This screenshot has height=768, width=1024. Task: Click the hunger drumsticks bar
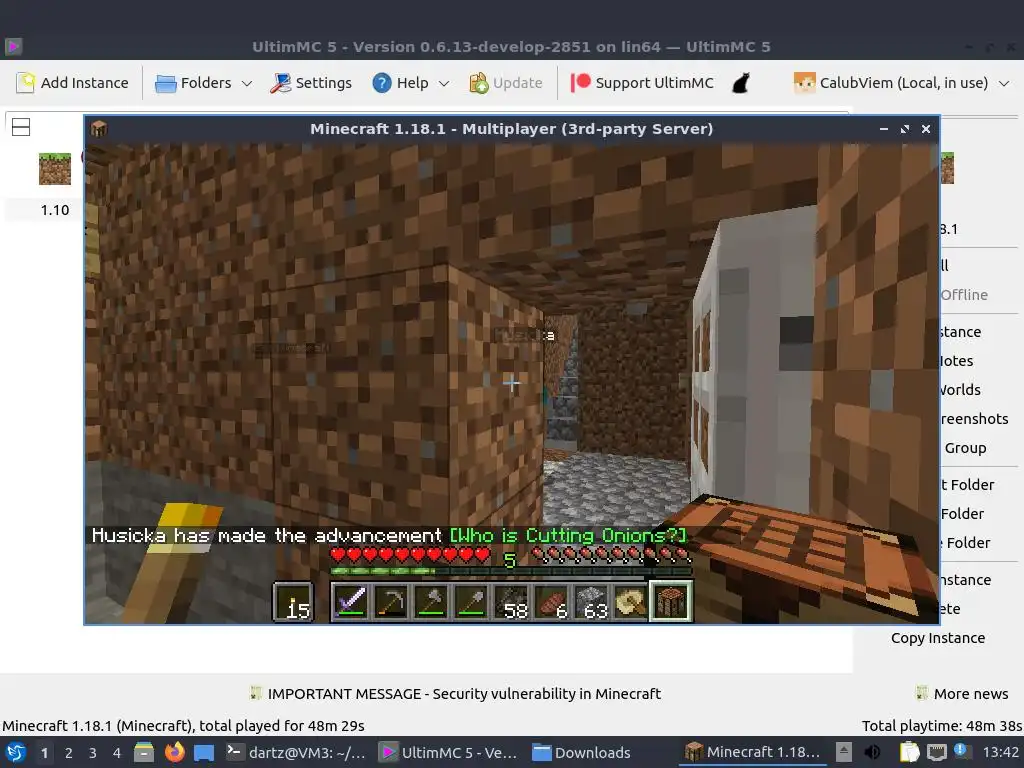click(611, 556)
